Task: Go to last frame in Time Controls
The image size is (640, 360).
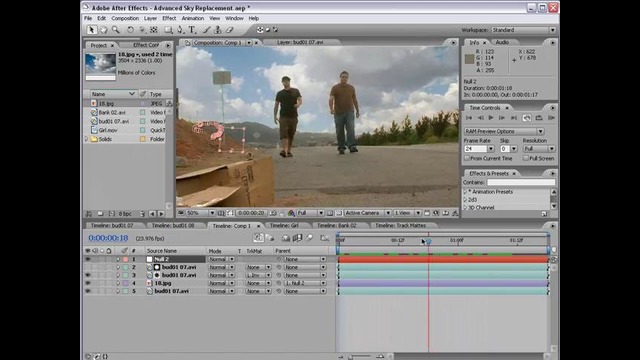Action: [514, 118]
